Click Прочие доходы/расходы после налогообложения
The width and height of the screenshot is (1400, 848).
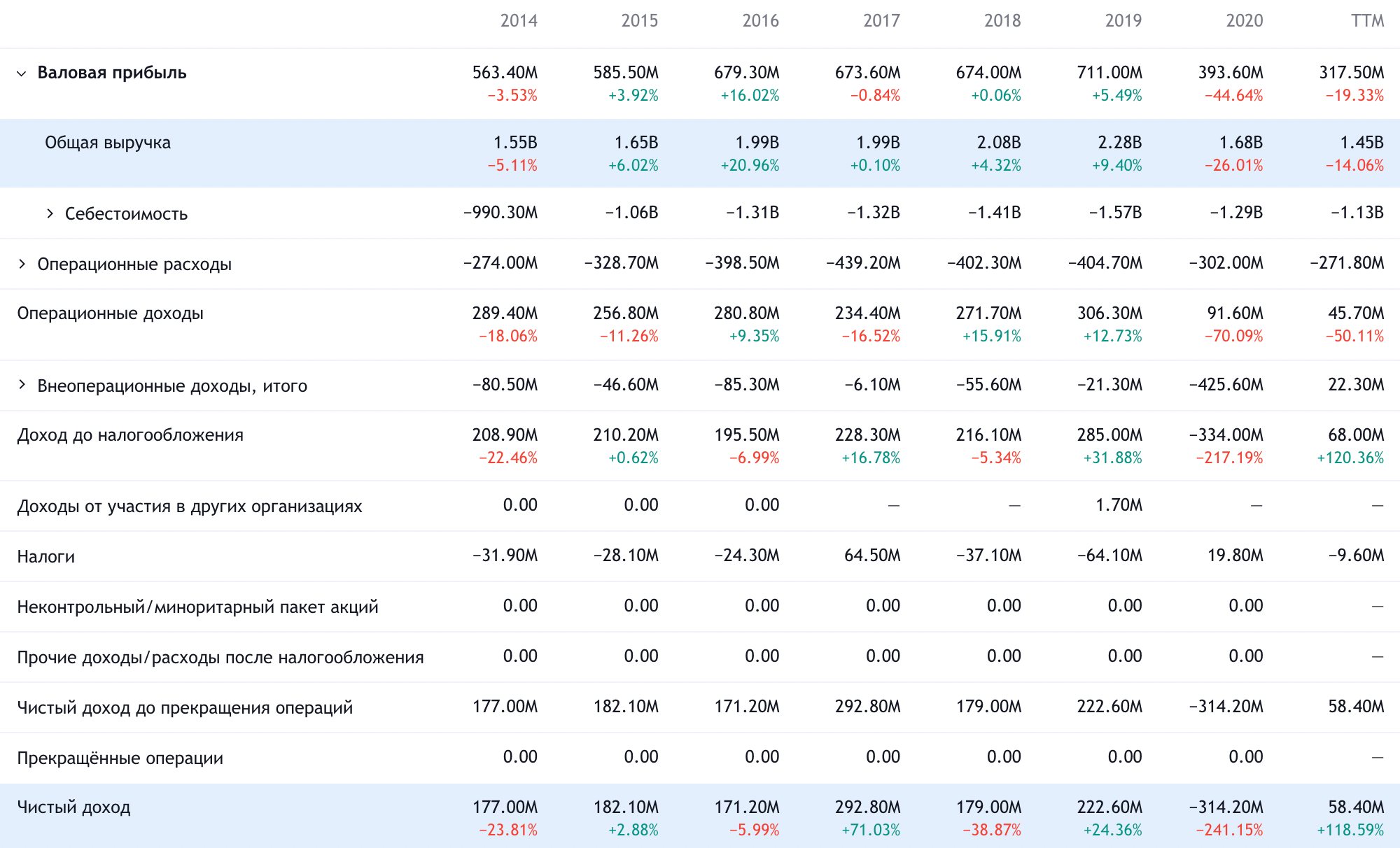220,657
